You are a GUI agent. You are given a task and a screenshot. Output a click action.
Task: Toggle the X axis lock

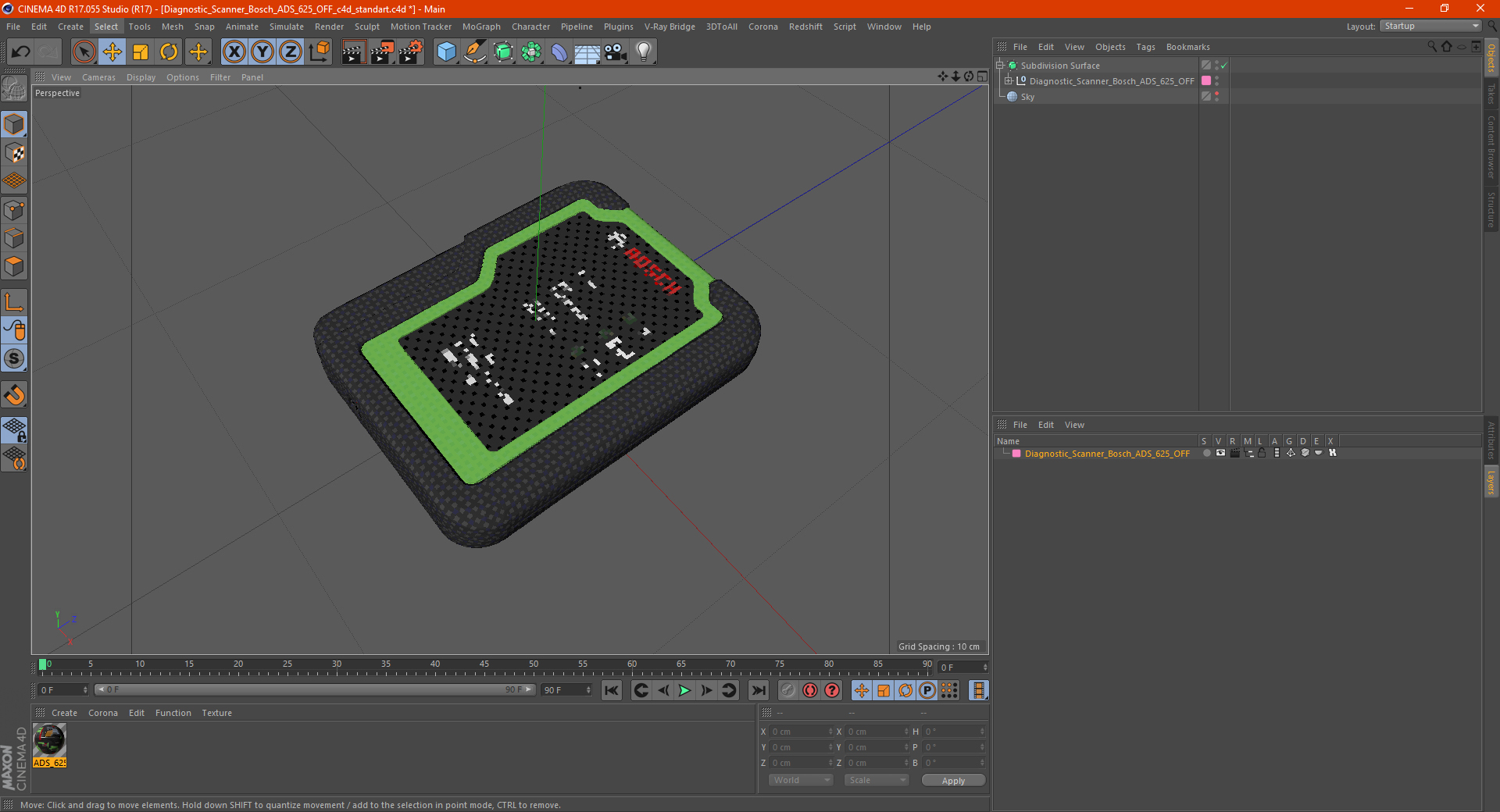tap(234, 52)
